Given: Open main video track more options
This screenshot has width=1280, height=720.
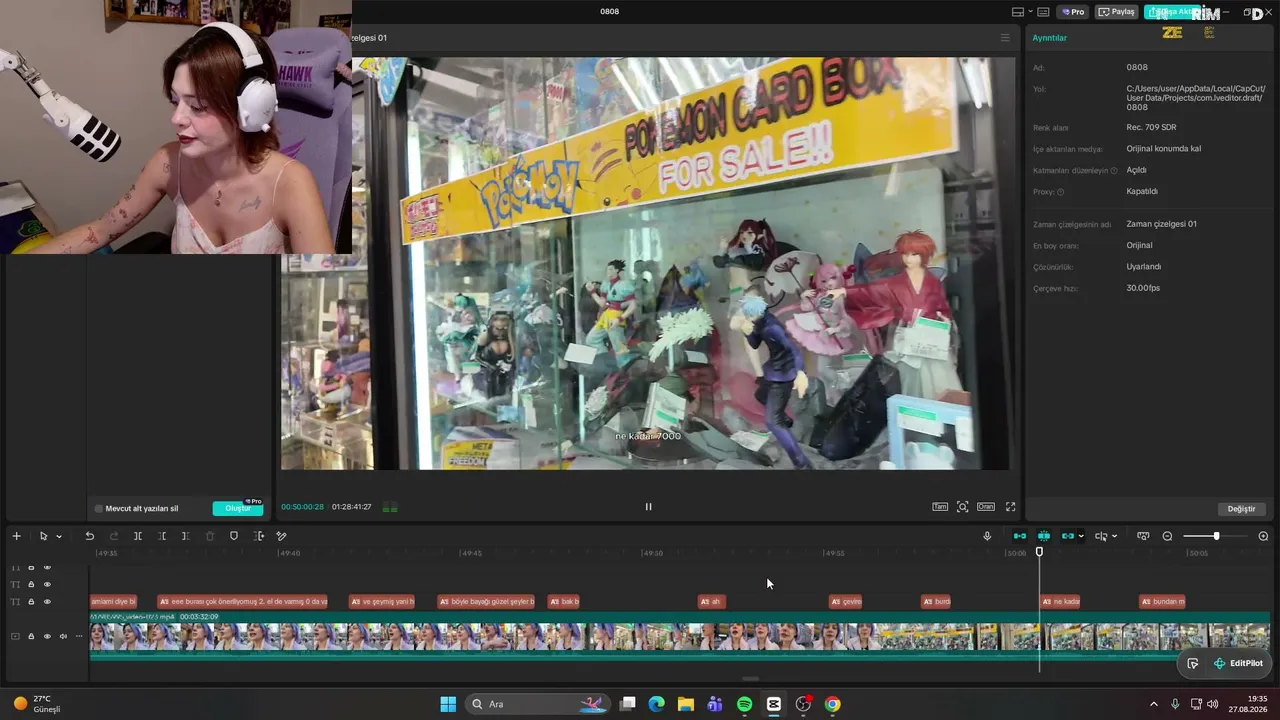Looking at the screenshot, I should pyautogui.click(x=79, y=636).
